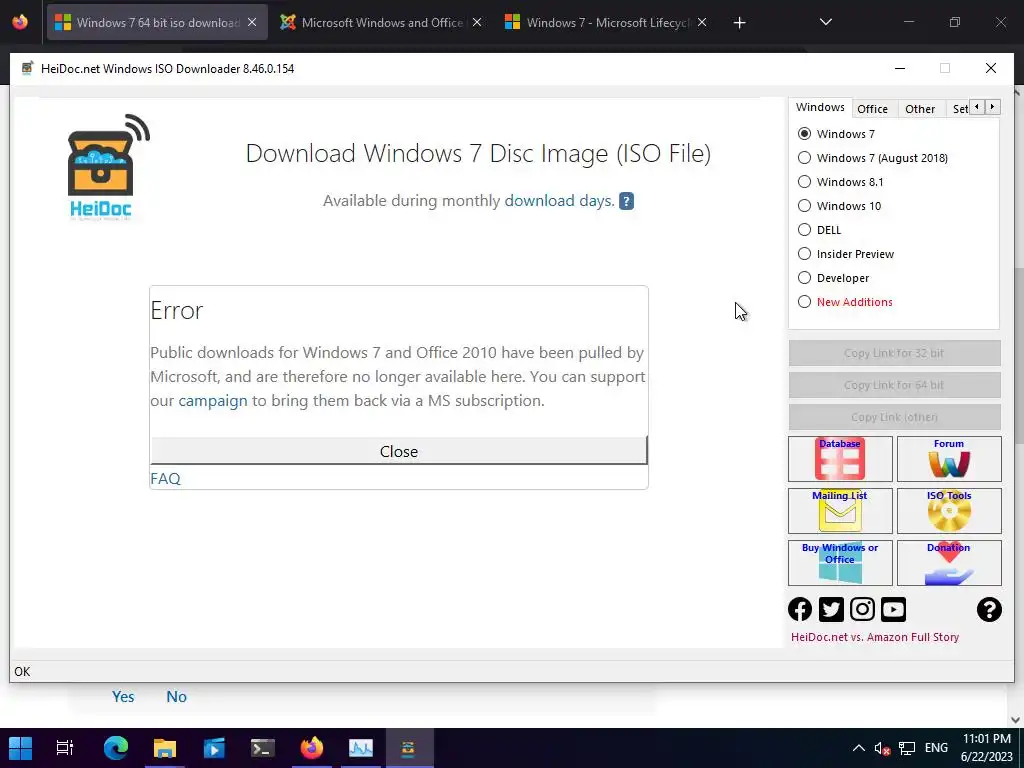Screen dimensions: 1024x768
Task: Click Copy Link for 32 bit button
Action: point(894,353)
